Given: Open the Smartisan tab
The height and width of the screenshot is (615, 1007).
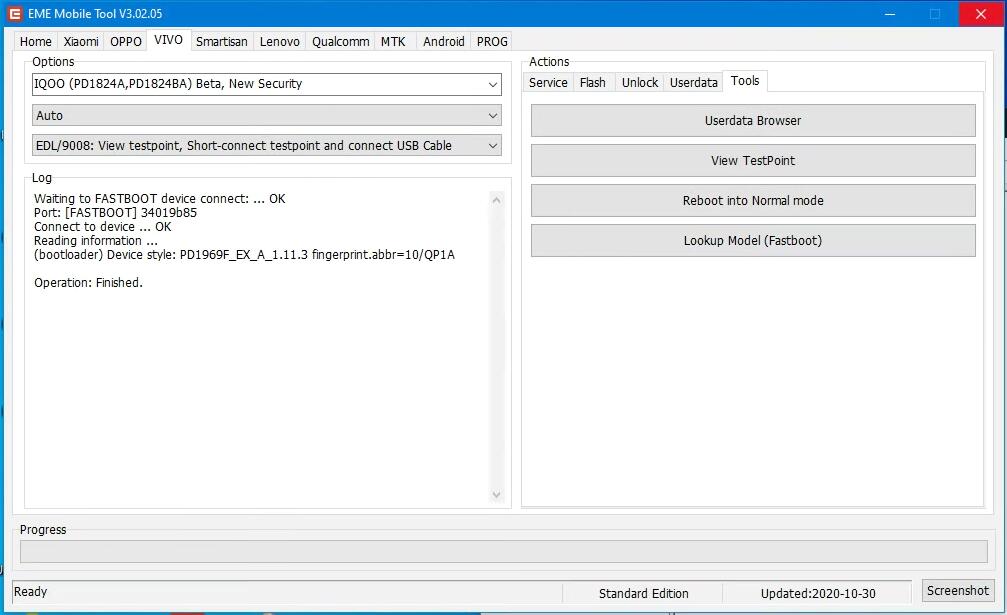Looking at the screenshot, I should (x=222, y=42).
